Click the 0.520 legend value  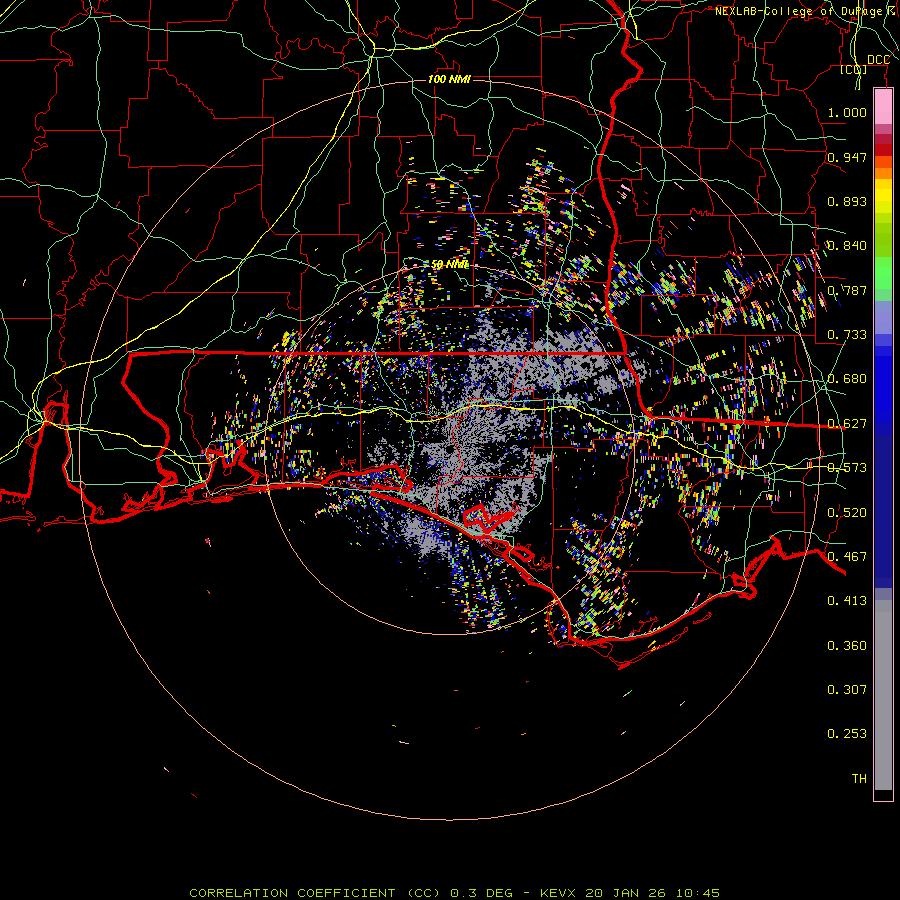(847, 513)
